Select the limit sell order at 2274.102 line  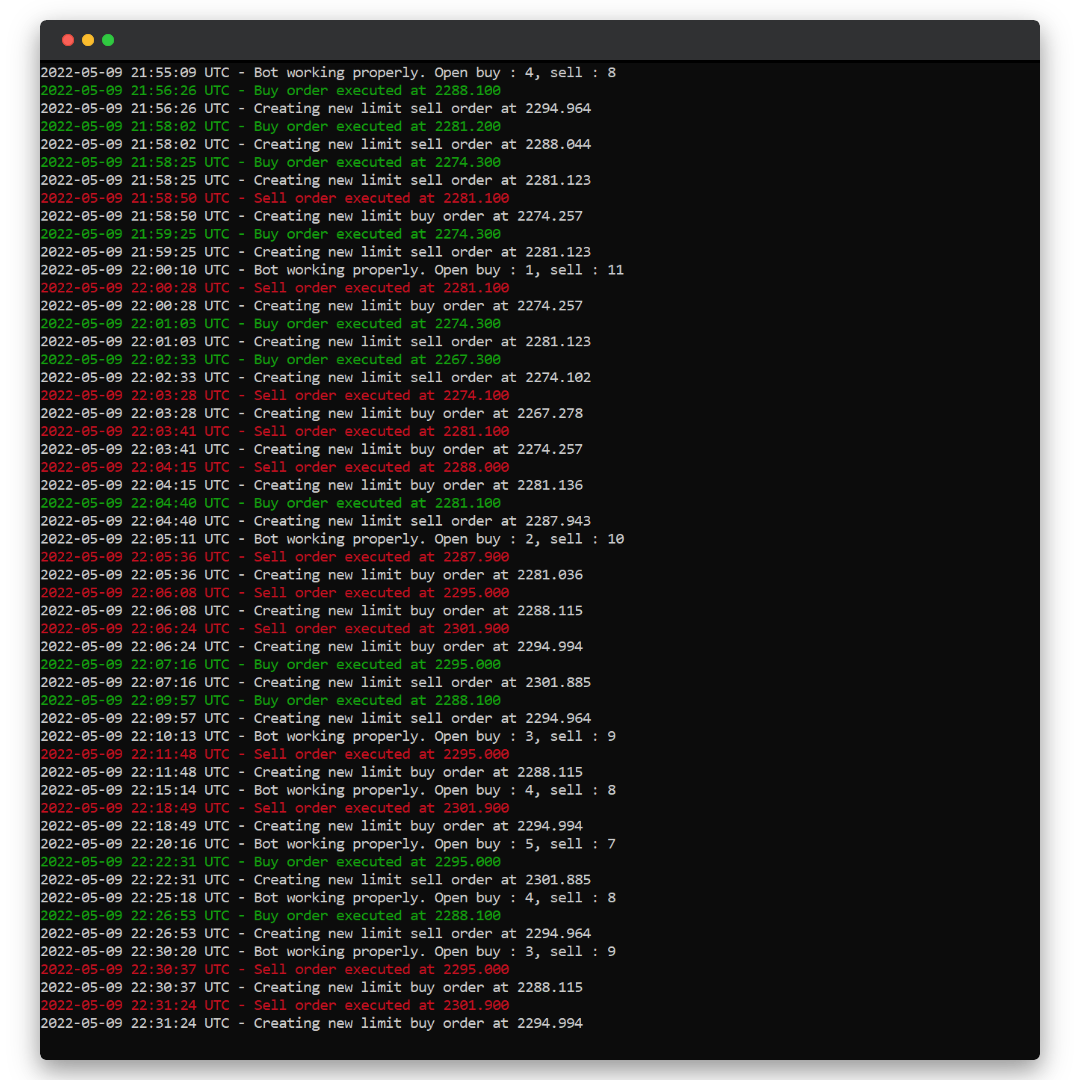tap(315, 378)
